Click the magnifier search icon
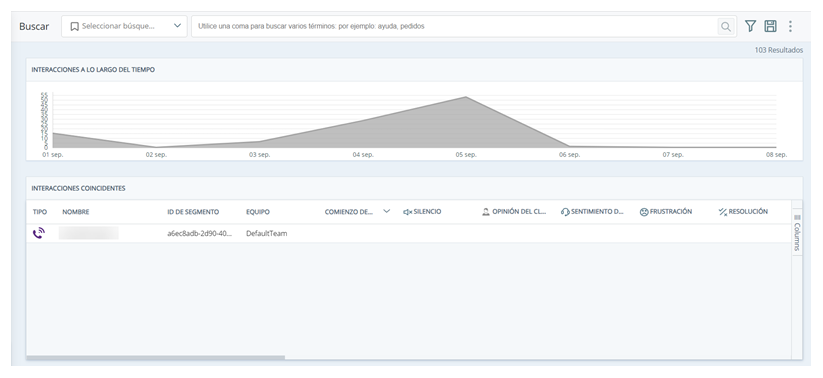The image size is (823, 378). point(725,26)
